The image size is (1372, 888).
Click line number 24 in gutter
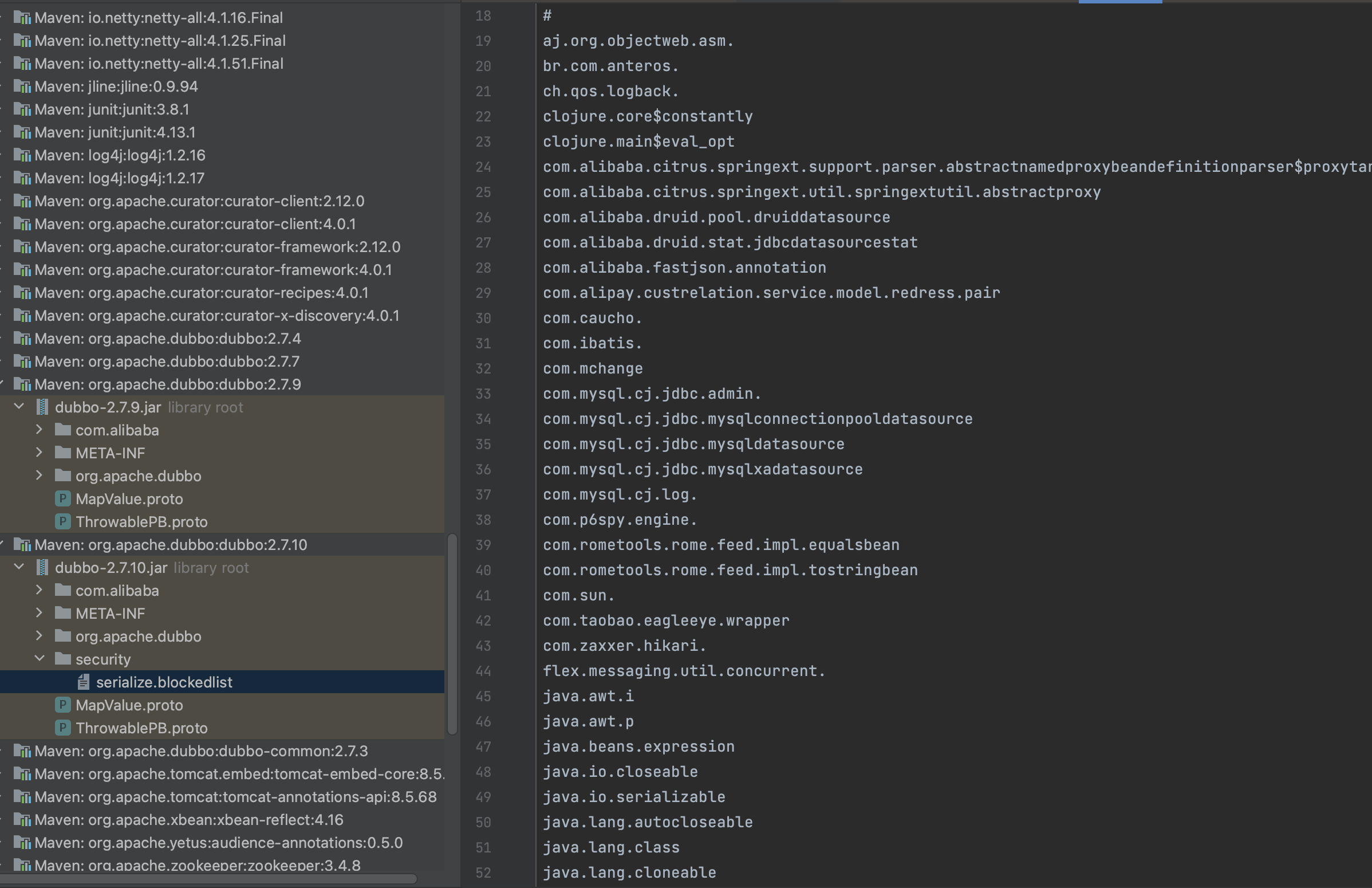click(483, 167)
